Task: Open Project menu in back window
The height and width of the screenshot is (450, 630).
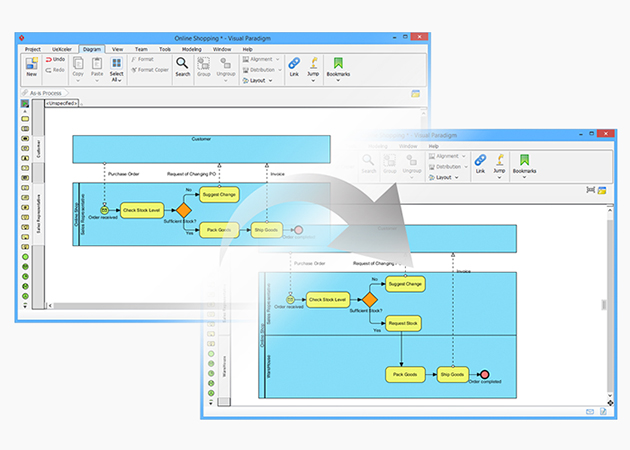Action: click(x=33, y=49)
